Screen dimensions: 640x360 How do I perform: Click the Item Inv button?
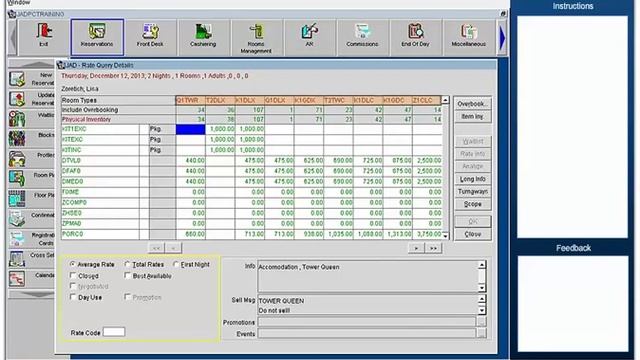tap(472, 116)
